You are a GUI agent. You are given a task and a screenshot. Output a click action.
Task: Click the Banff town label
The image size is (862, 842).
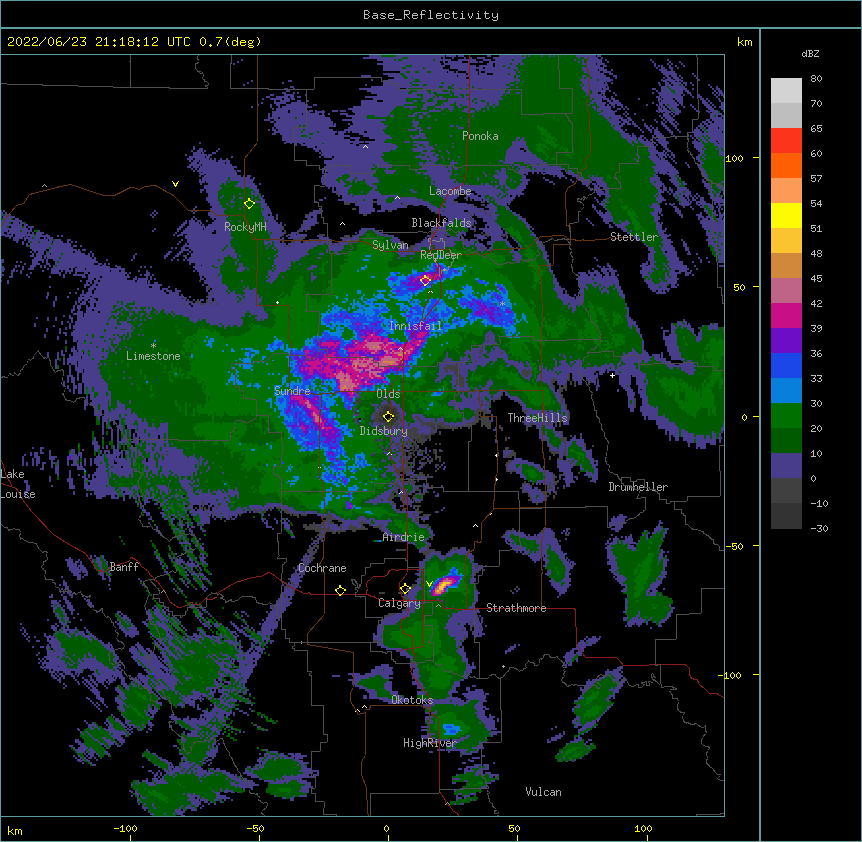[x=124, y=567]
